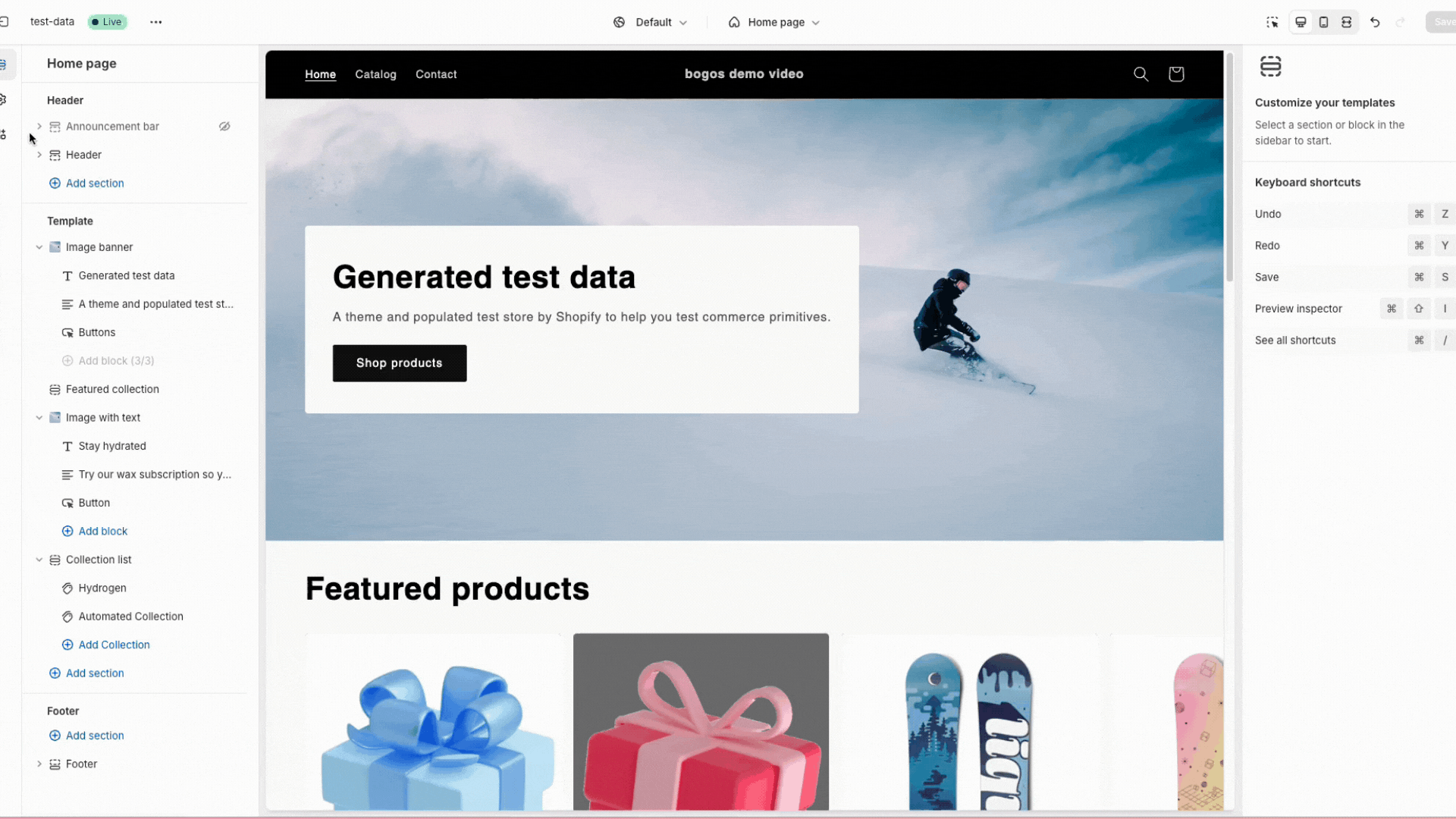Toggle visibility of Announcement bar

point(224,127)
